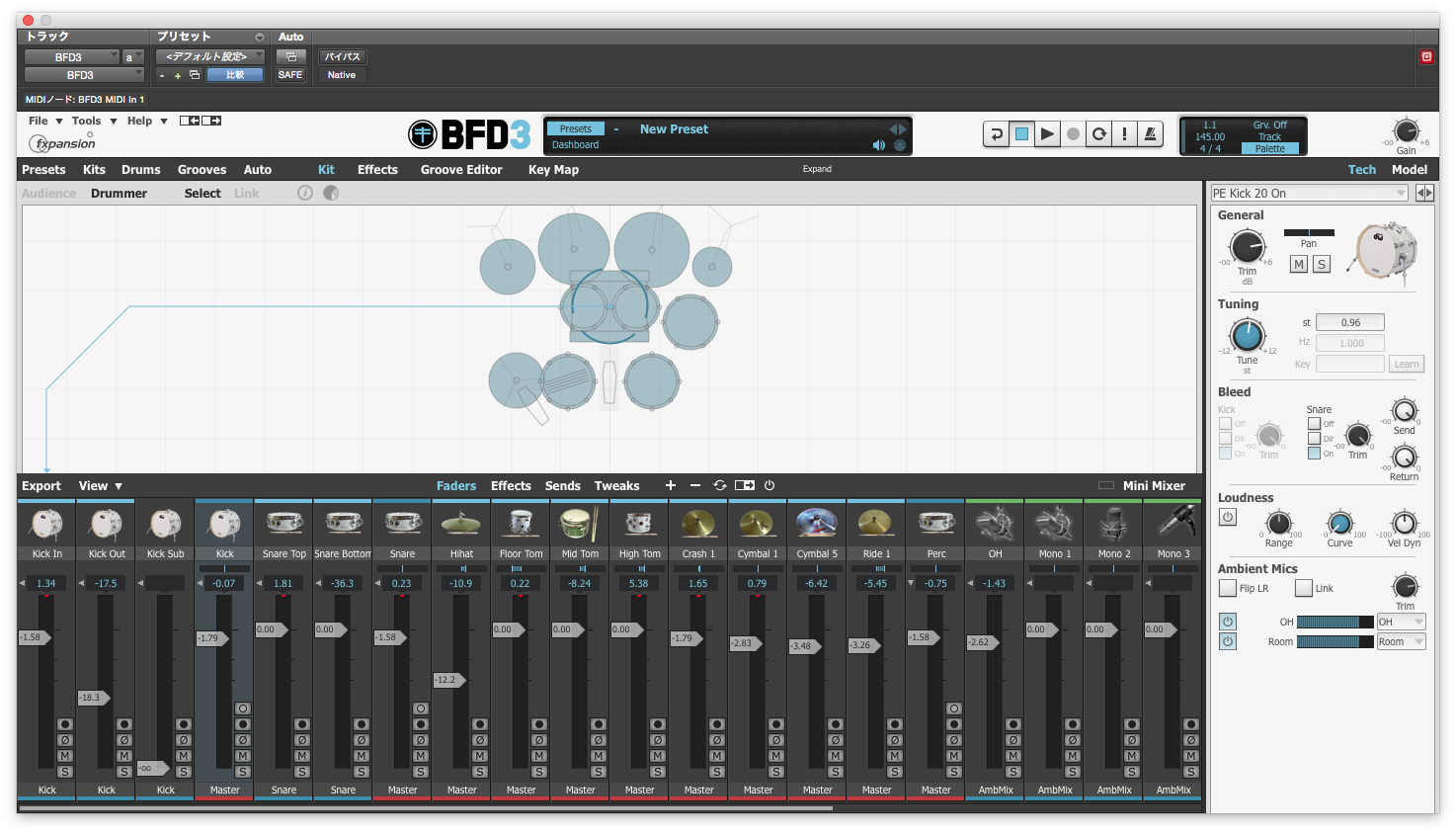Viewport: 1456px width, 834px height.
Task: Click the Tune knob
Action: [1248, 336]
